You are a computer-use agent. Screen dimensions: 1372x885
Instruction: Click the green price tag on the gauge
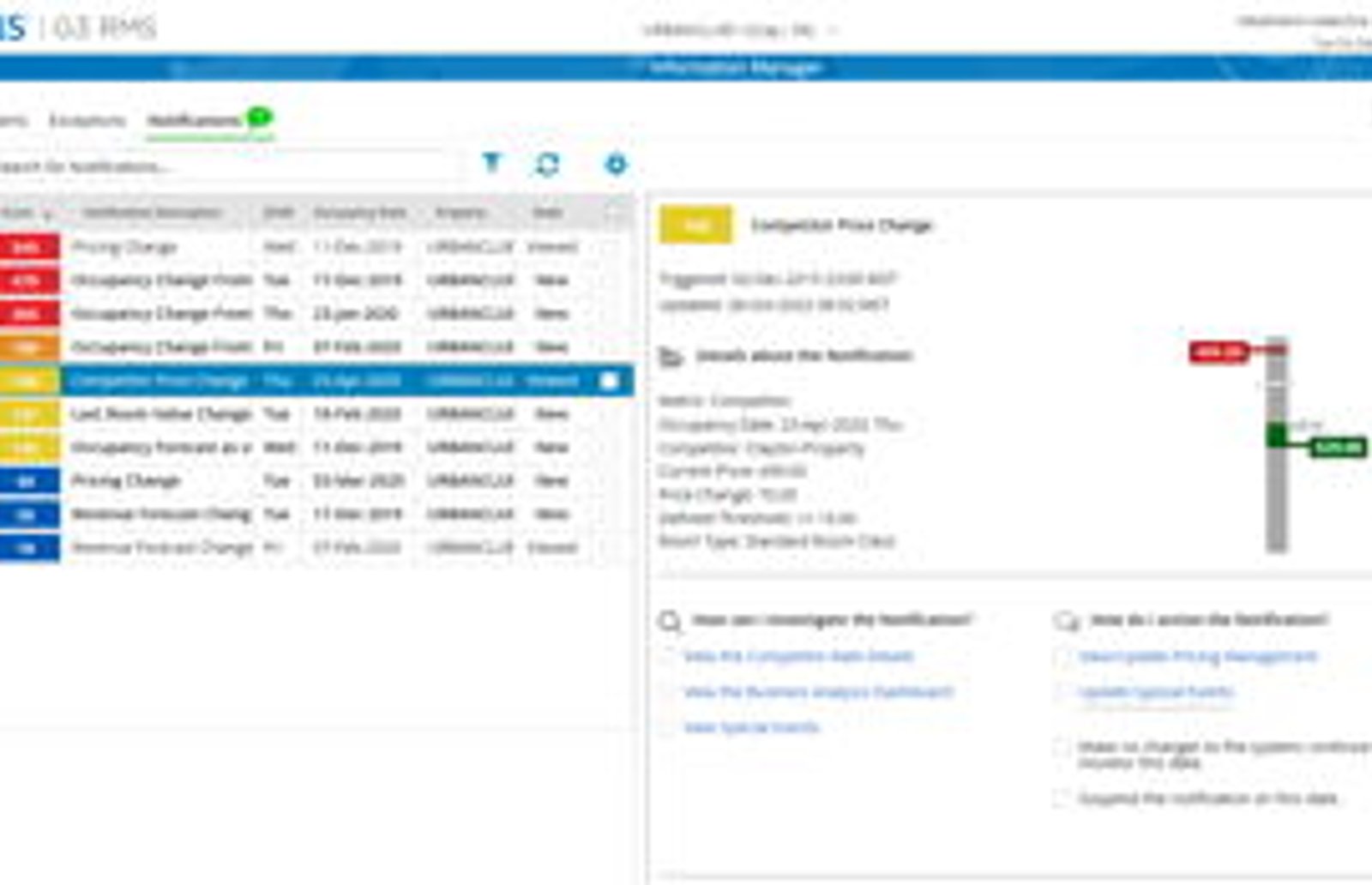point(1338,447)
